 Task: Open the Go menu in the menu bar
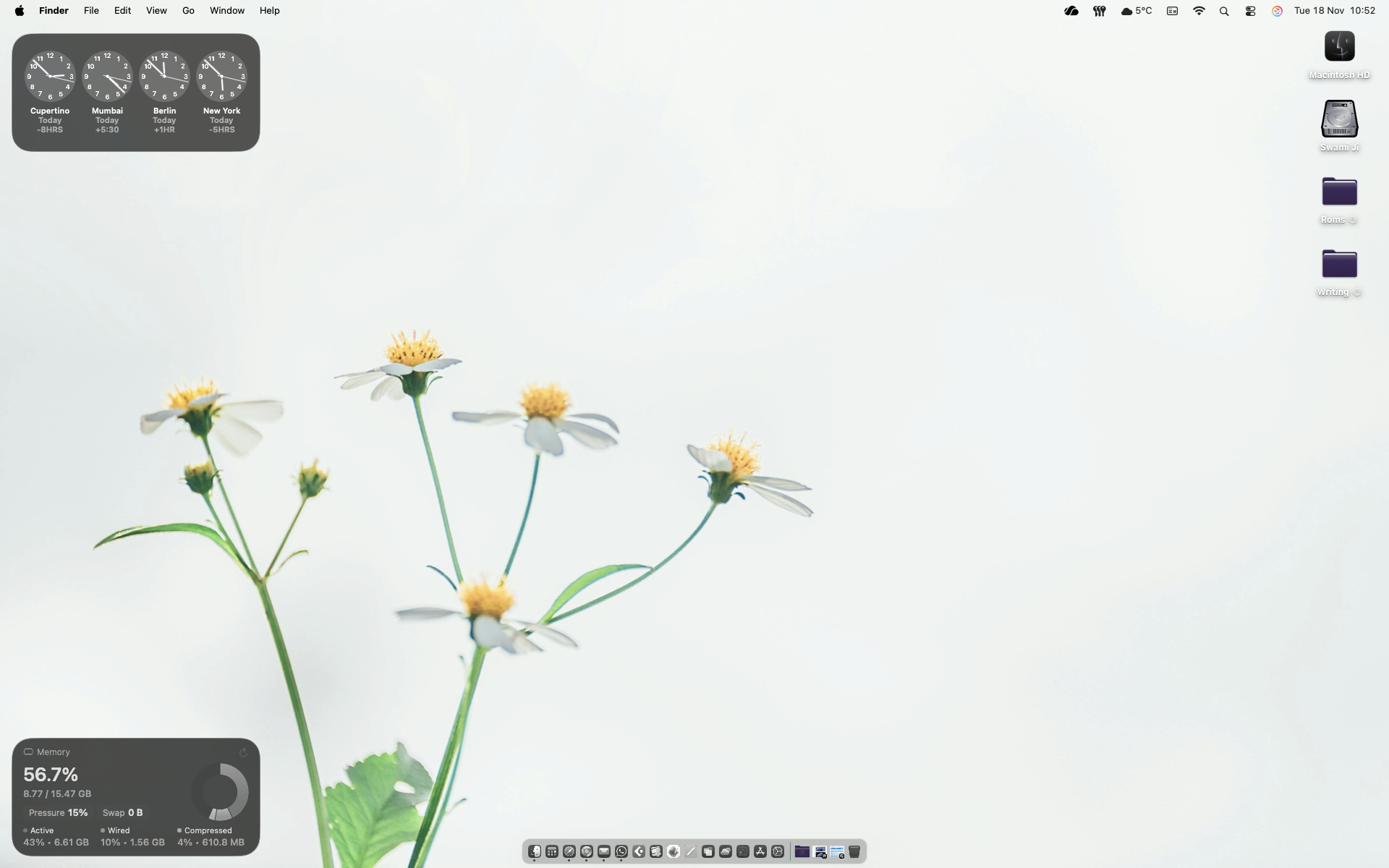coord(187,10)
